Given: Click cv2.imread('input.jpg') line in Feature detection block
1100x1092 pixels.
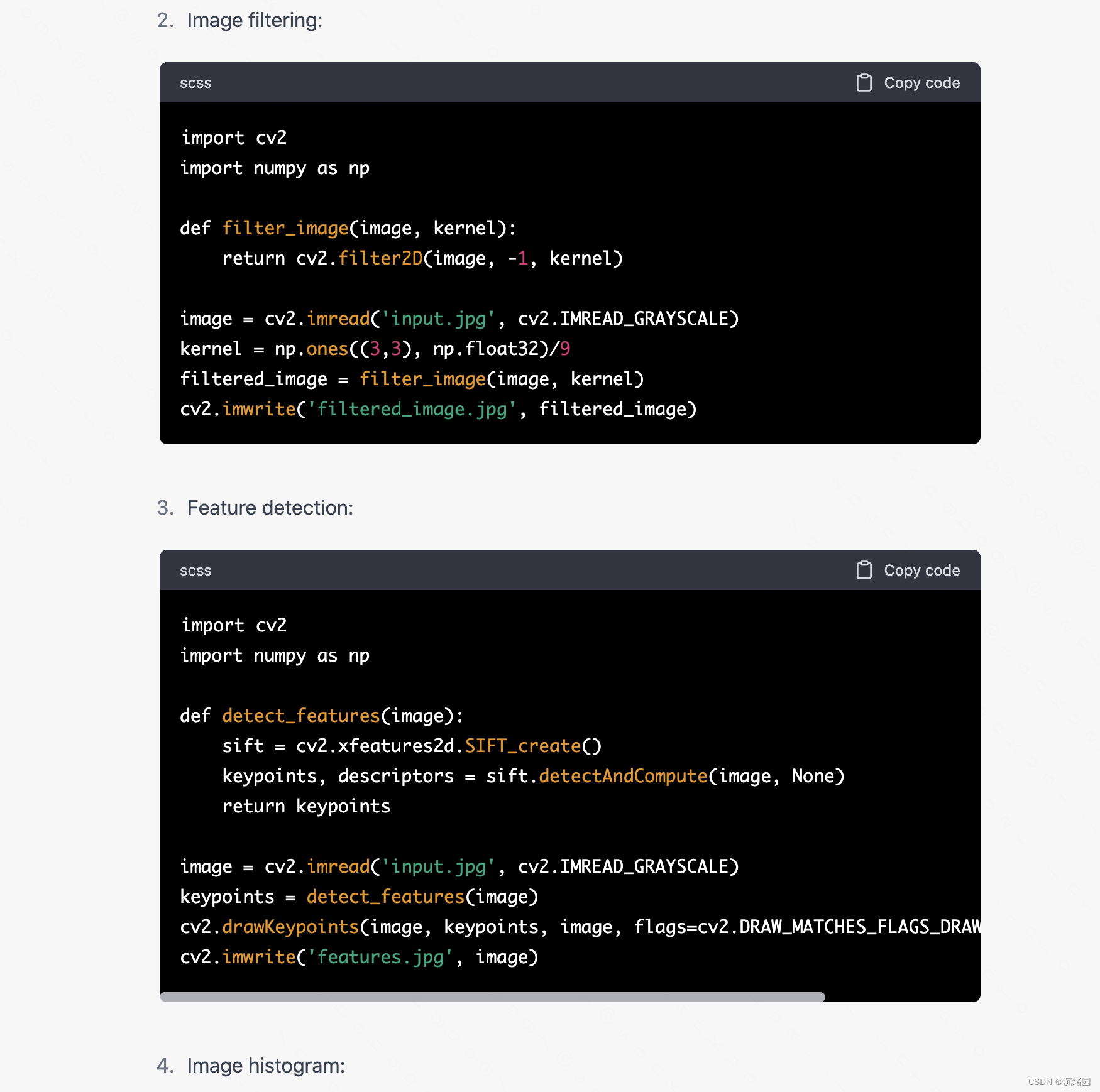Looking at the screenshot, I should pos(459,866).
